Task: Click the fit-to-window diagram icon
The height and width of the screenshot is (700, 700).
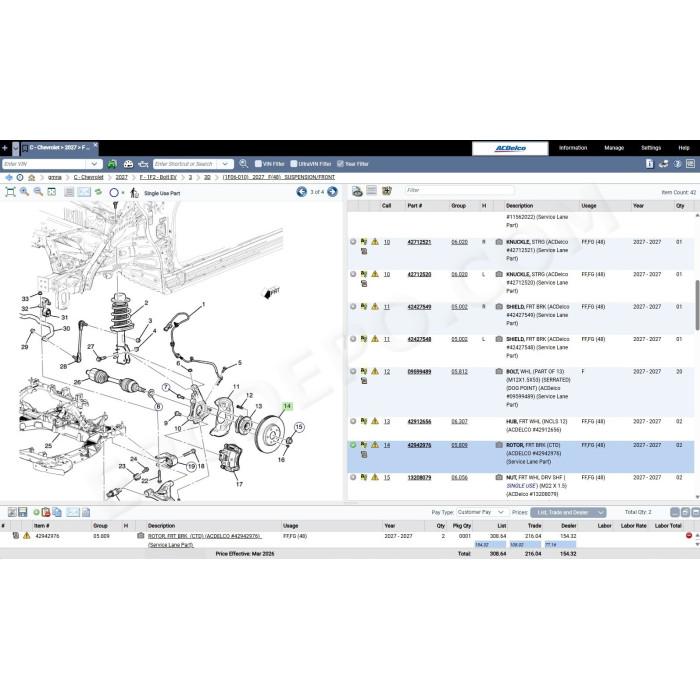Action: (x=10, y=192)
